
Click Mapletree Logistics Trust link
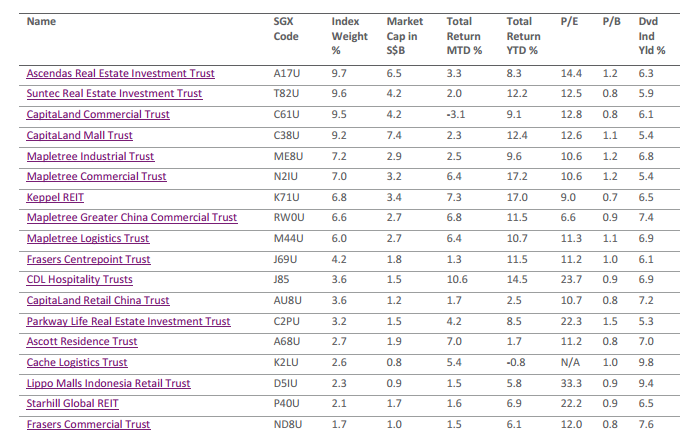[x=87, y=239]
